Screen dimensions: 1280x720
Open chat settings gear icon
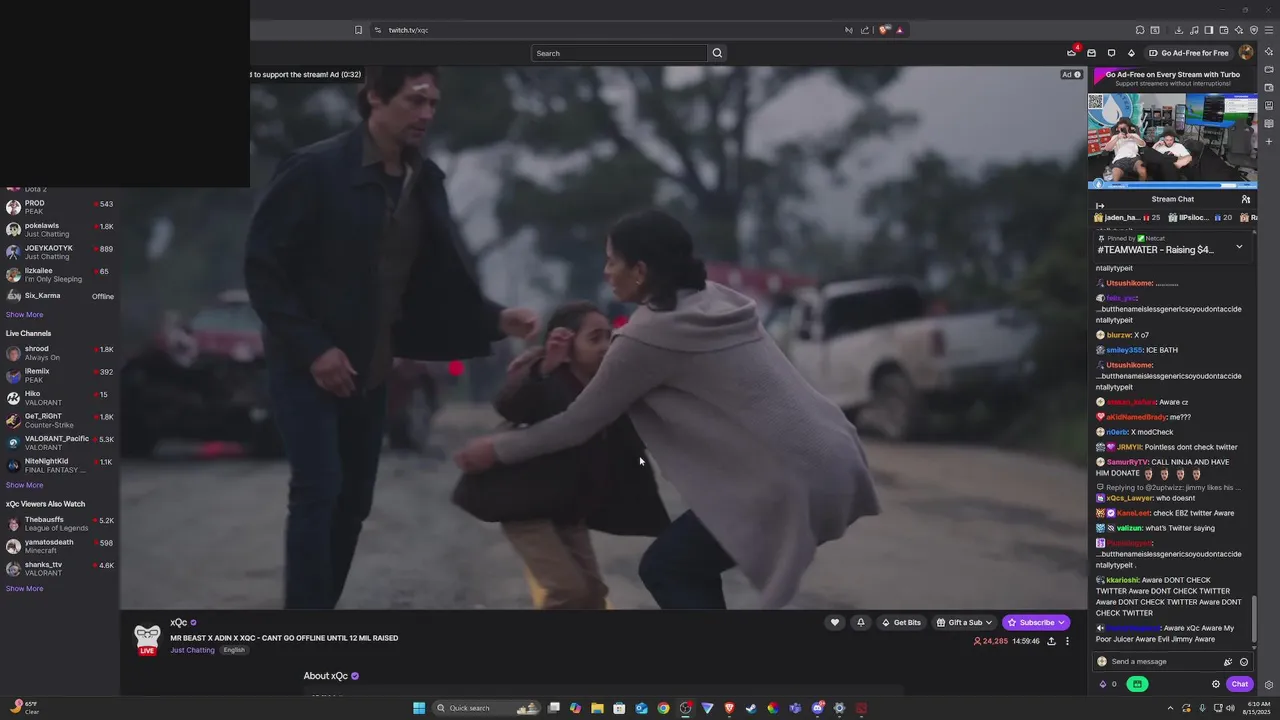coord(1216,684)
